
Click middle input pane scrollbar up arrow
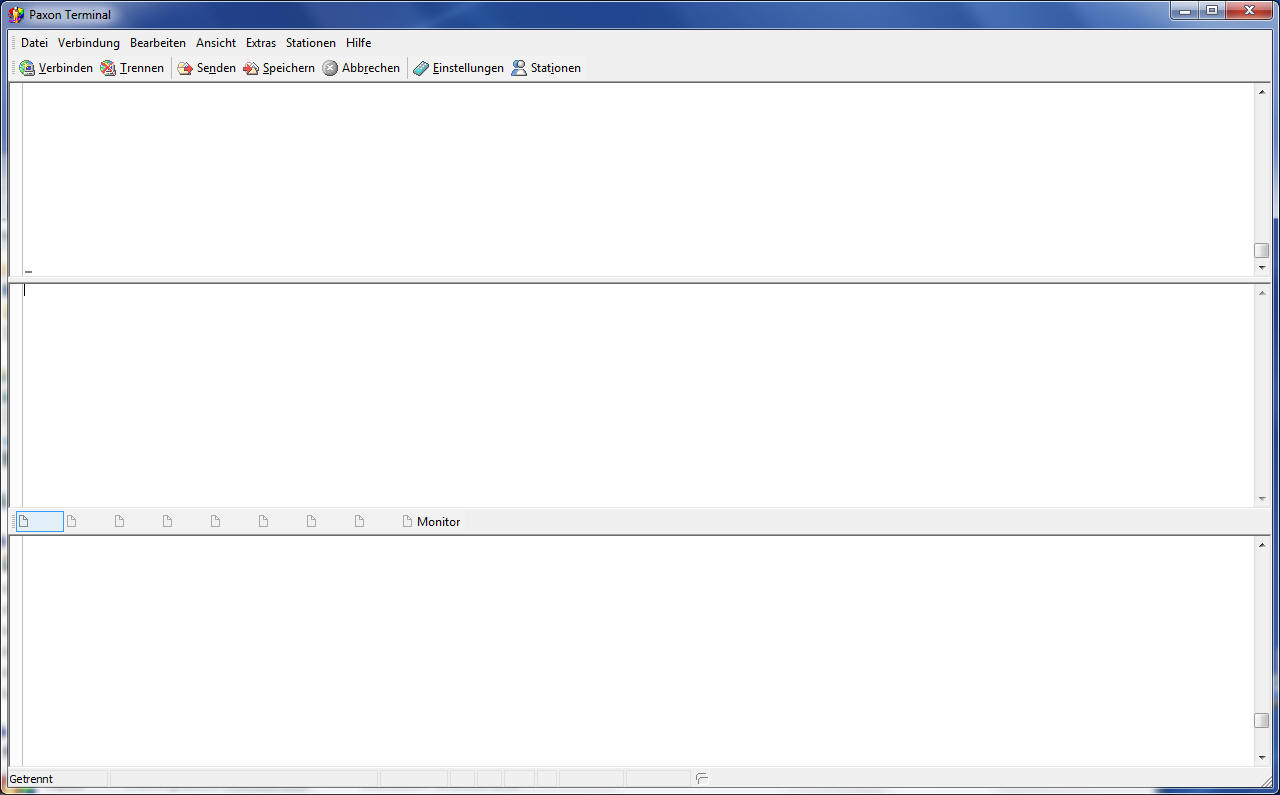(1262, 292)
